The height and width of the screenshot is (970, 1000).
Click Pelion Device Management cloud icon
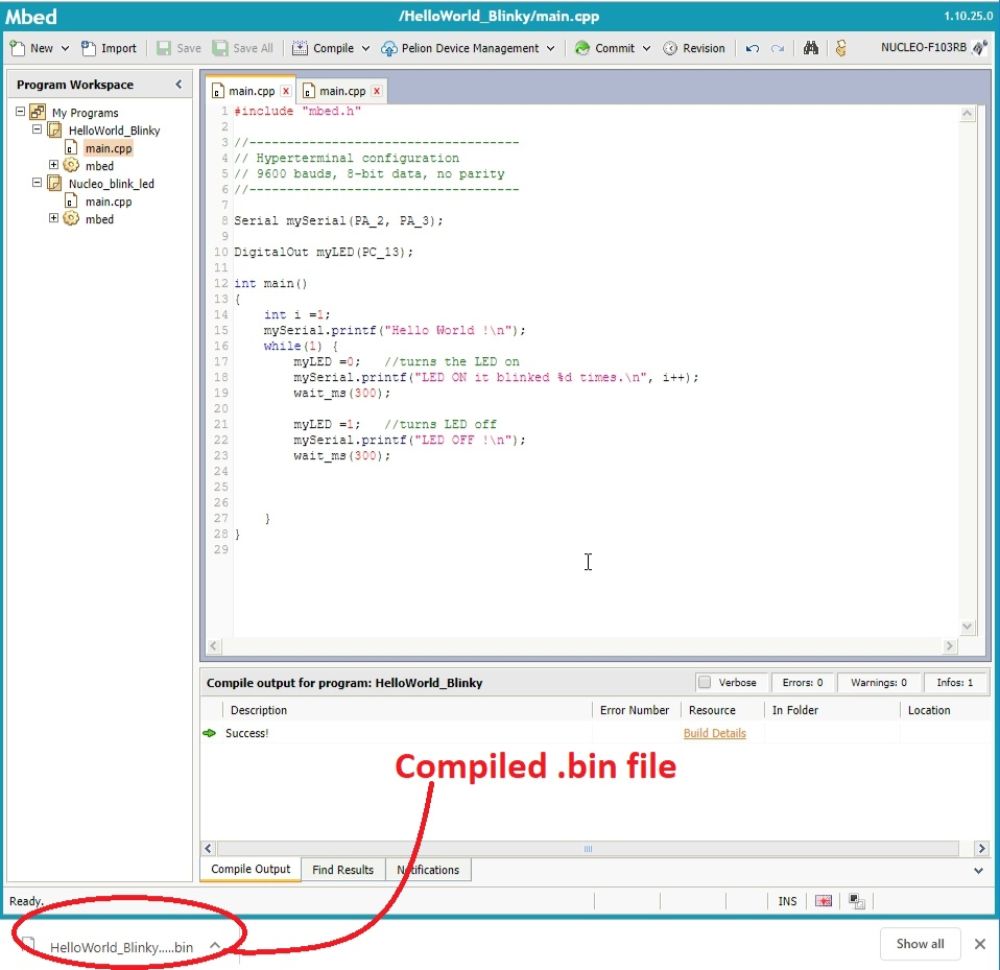pos(388,48)
